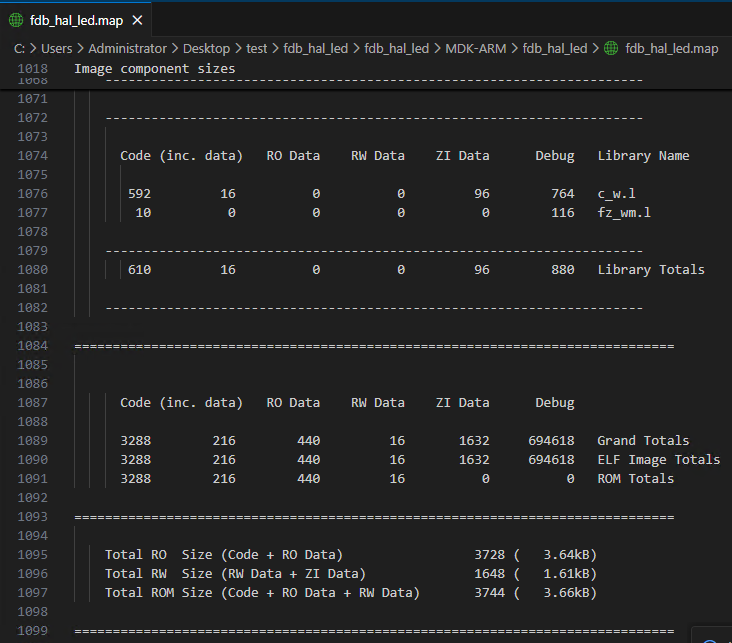Click 'Total ROM Size' line text
This screenshot has height=643, width=732.
click(x=262, y=593)
